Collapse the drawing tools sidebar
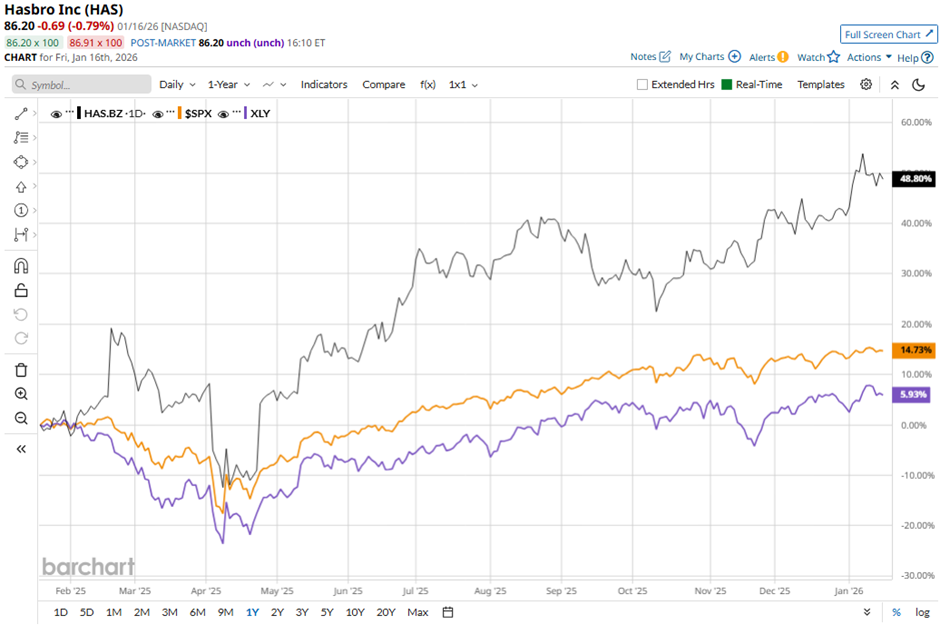Image resolution: width=940 pixels, height=625 pixels. (x=21, y=449)
